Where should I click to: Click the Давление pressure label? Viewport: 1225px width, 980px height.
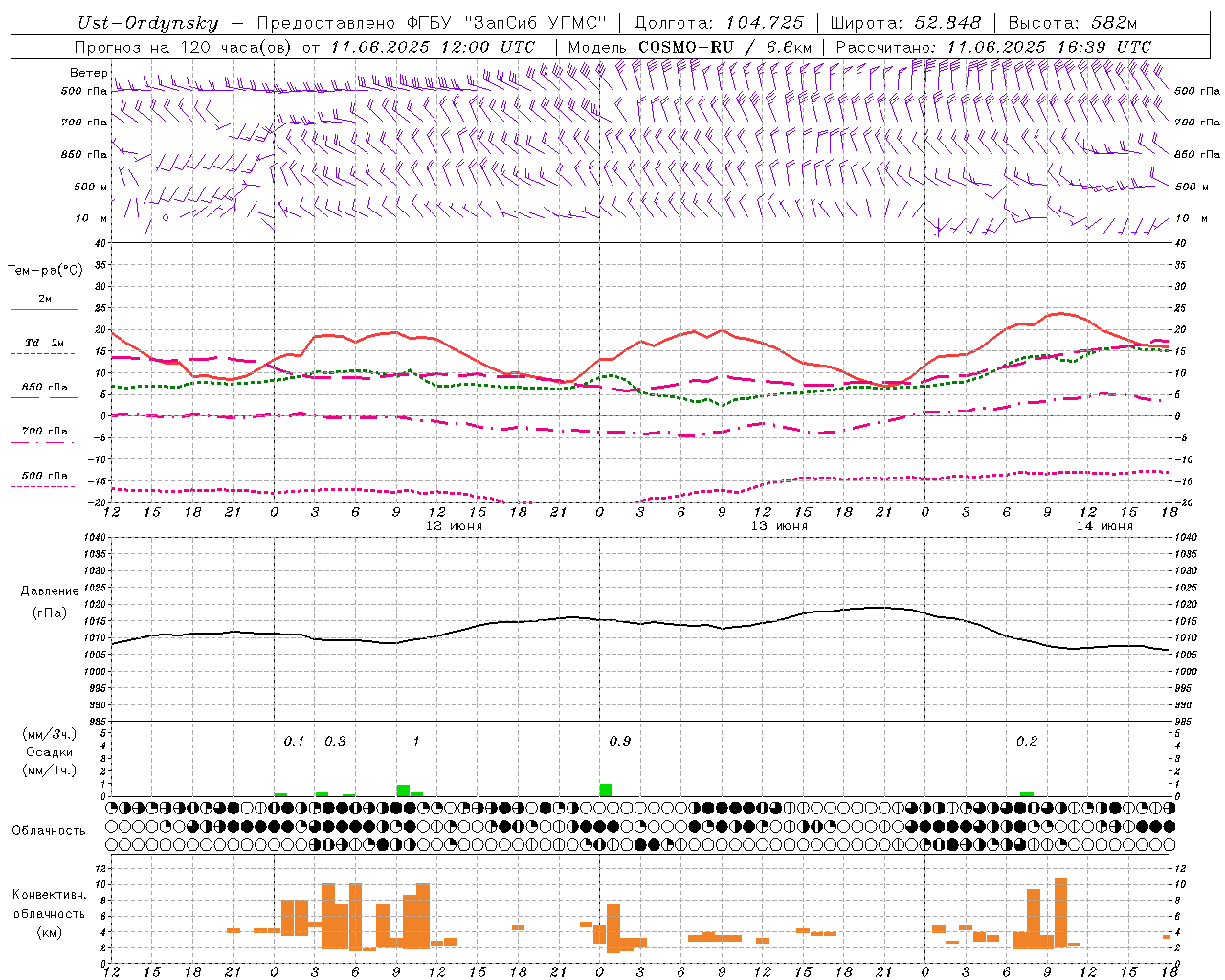(50, 591)
